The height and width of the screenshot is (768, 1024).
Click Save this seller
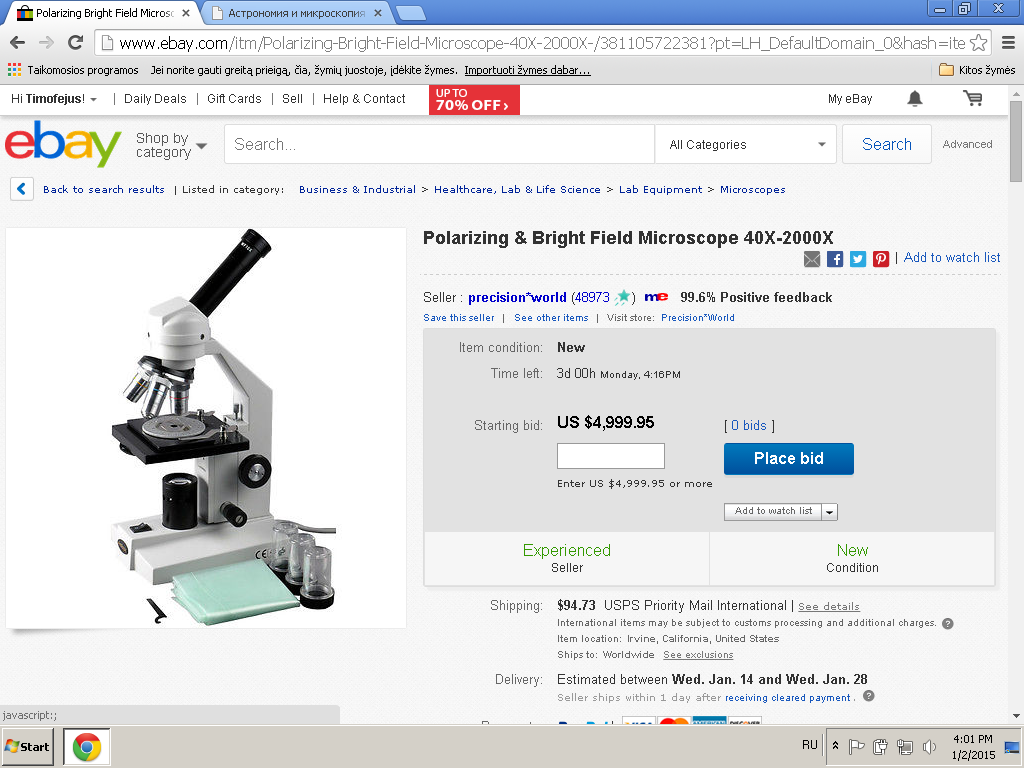[459, 317]
